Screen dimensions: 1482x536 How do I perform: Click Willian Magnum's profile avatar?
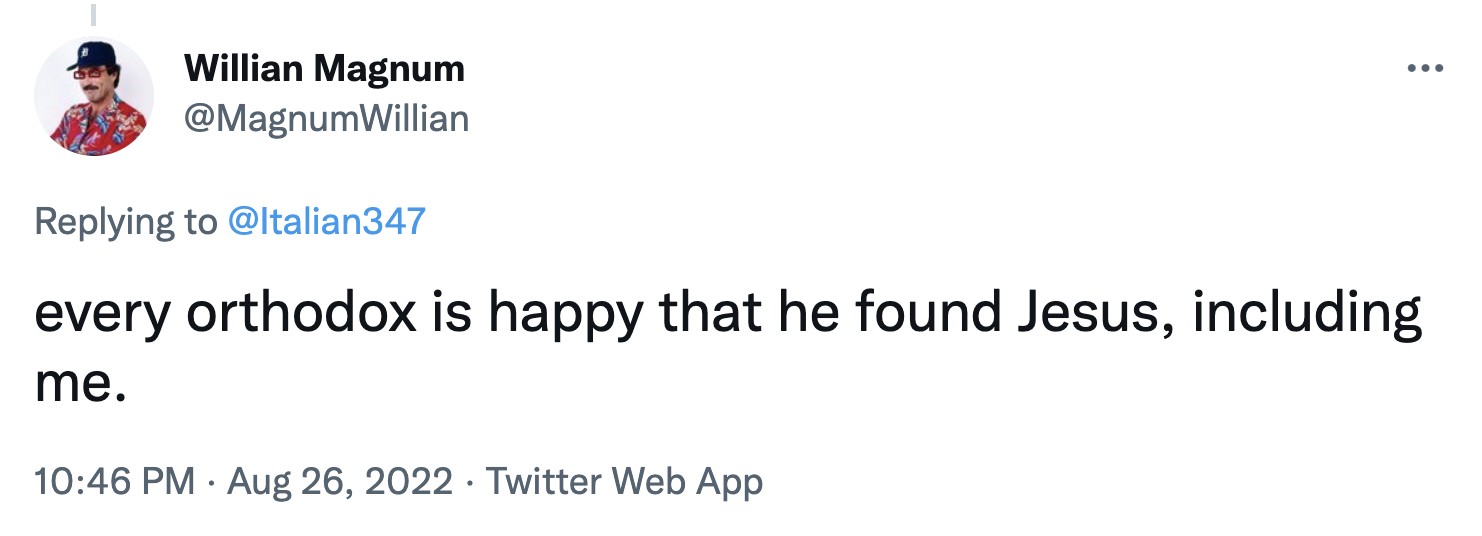point(94,97)
